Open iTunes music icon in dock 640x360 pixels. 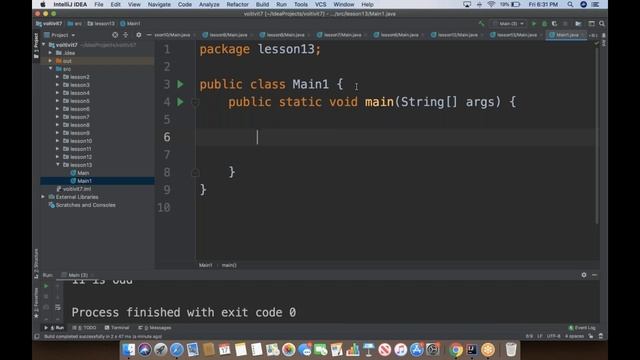400,350
